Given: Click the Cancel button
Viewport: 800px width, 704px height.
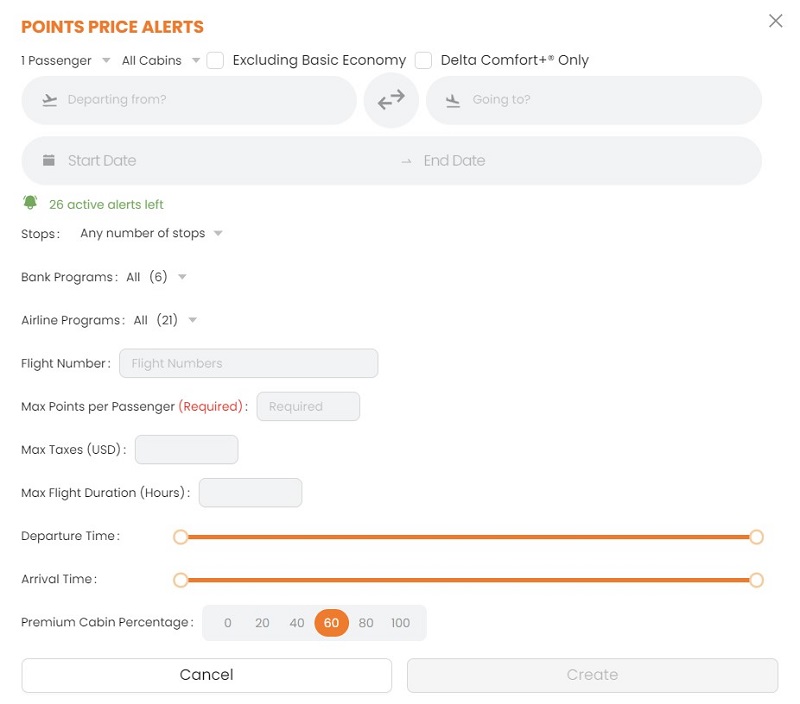Looking at the screenshot, I should coord(207,675).
